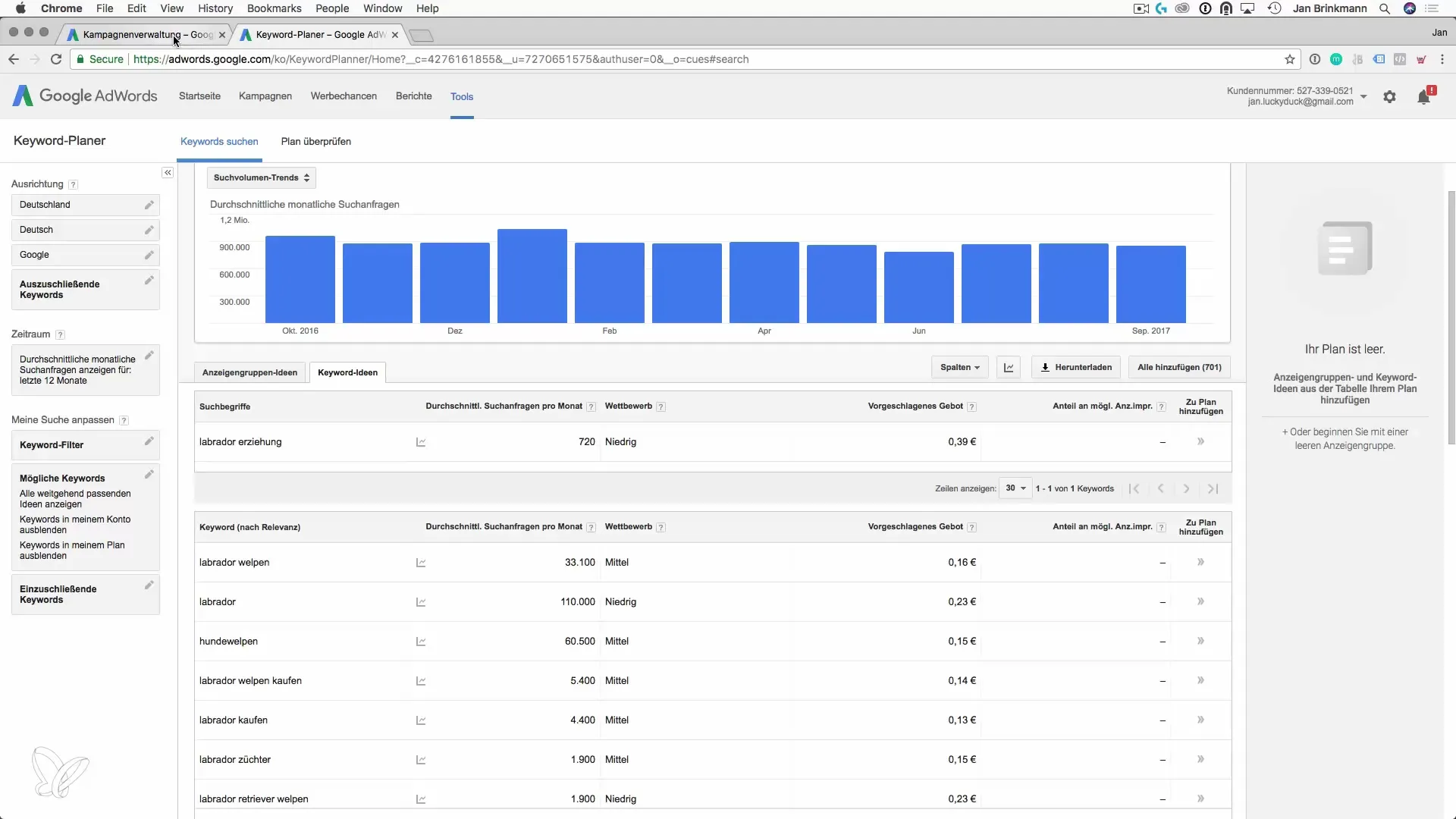Edit the Keyword-Filter with pencil icon

[x=149, y=441]
